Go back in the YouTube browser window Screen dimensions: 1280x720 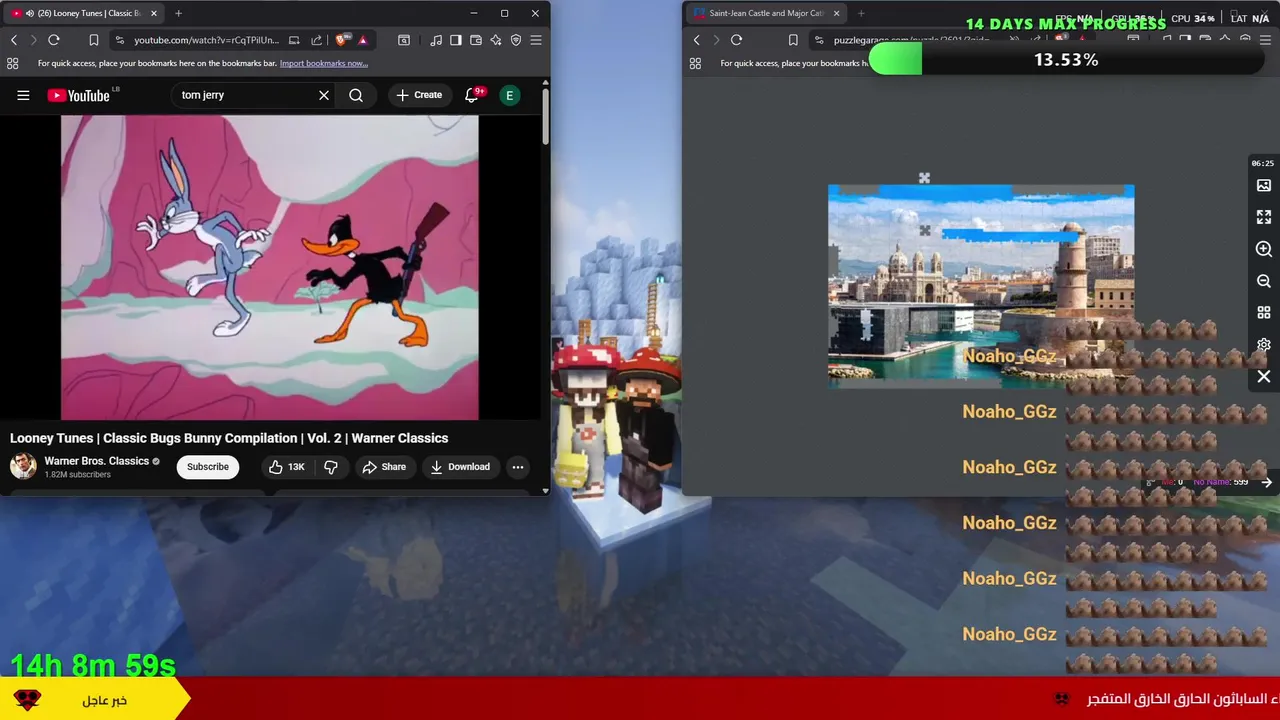(14, 40)
